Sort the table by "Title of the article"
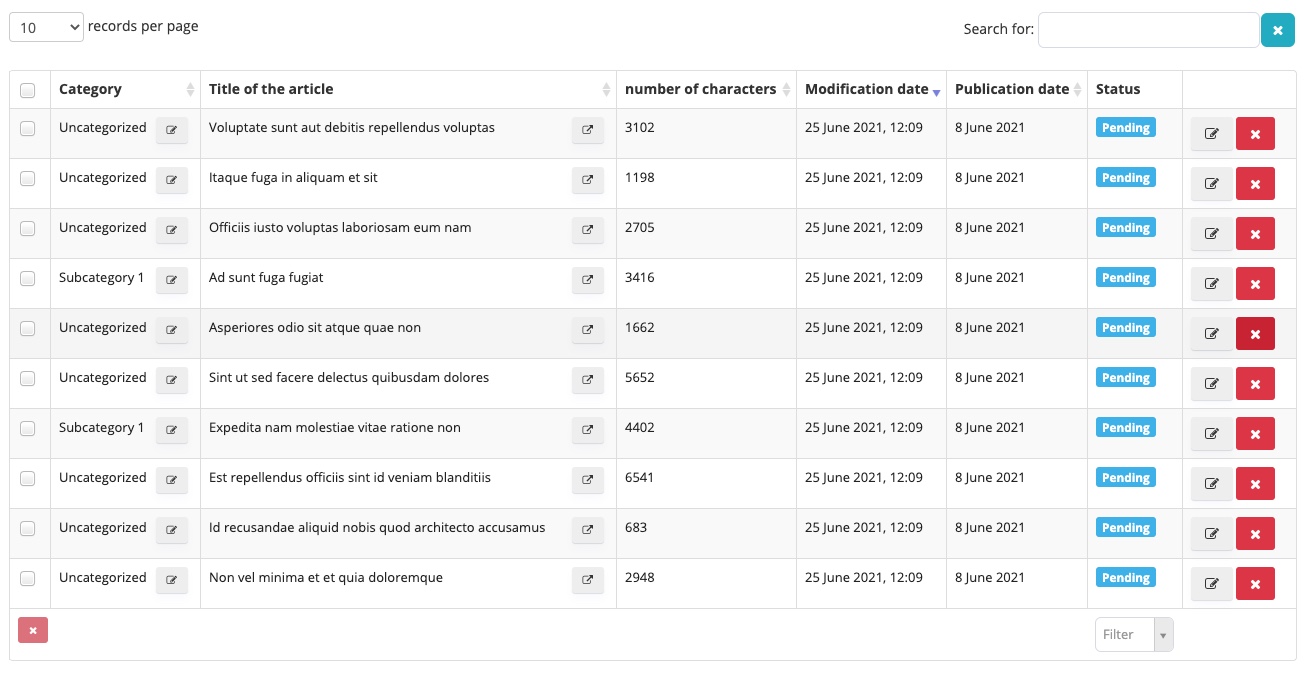Image resolution: width=1316 pixels, height=673 pixels. click(x=608, y=89)
